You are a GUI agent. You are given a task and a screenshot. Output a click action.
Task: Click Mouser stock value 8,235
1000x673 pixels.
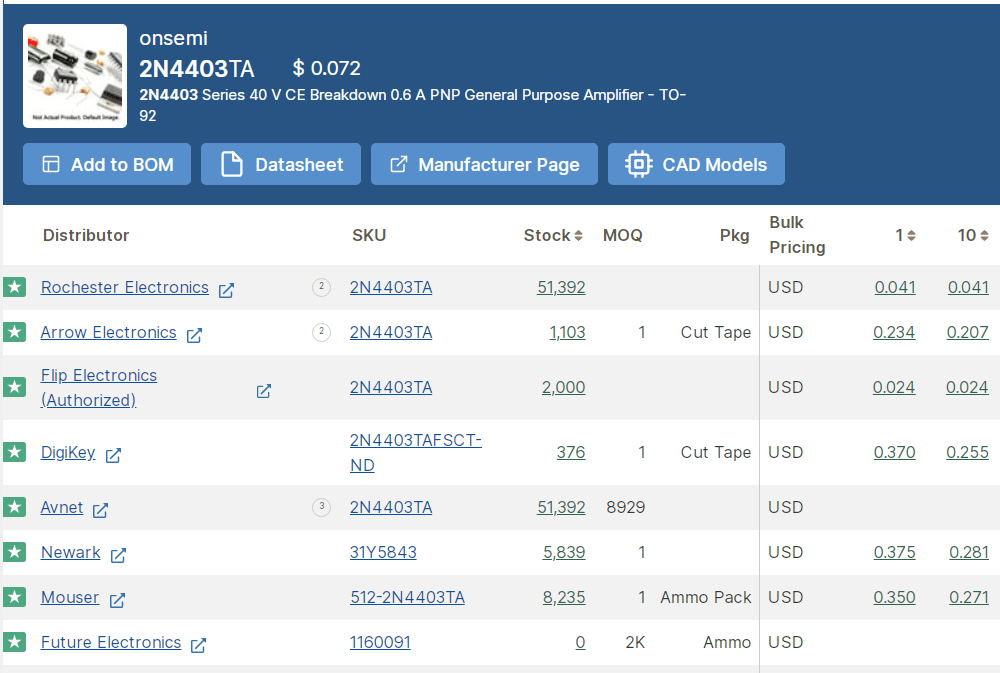564,597
